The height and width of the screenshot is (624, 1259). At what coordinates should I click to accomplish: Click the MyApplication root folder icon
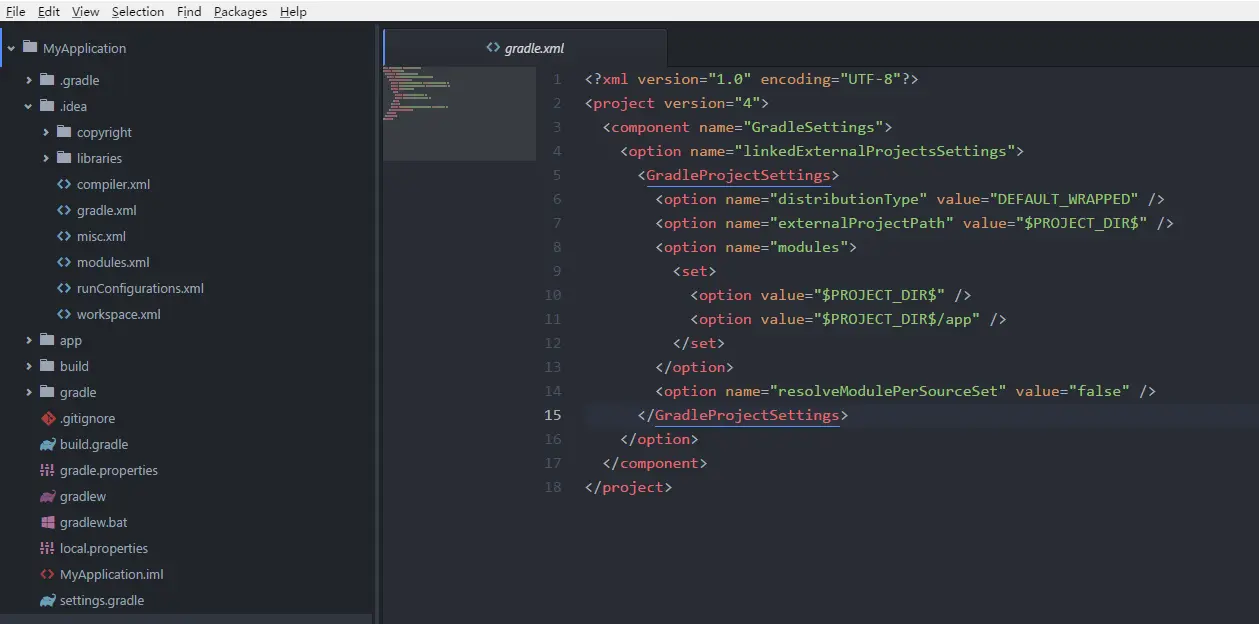pyautogui.click(x=30, y=48)
